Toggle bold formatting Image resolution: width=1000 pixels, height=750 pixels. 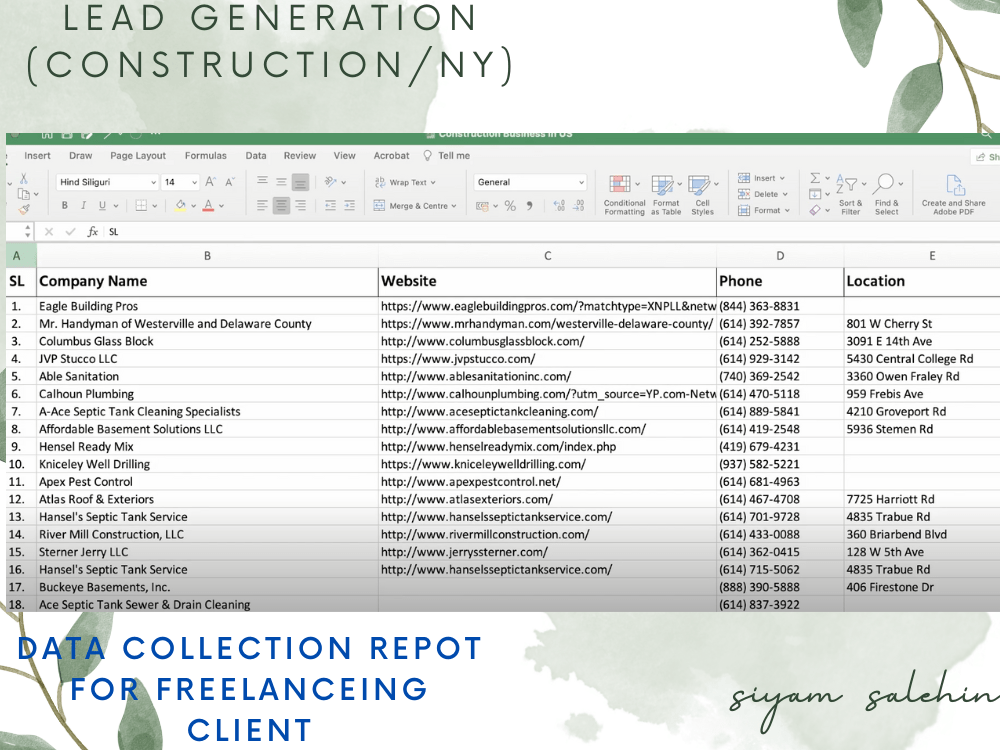(64, 205)
